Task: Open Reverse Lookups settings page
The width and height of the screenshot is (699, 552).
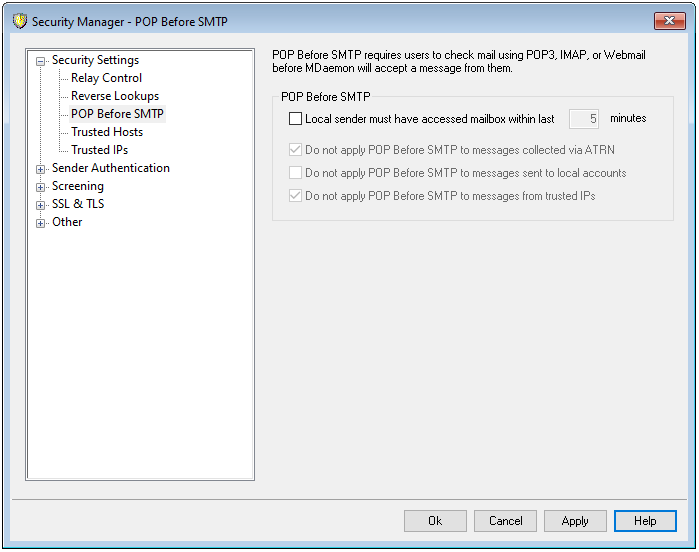Action: click(114, 96)
